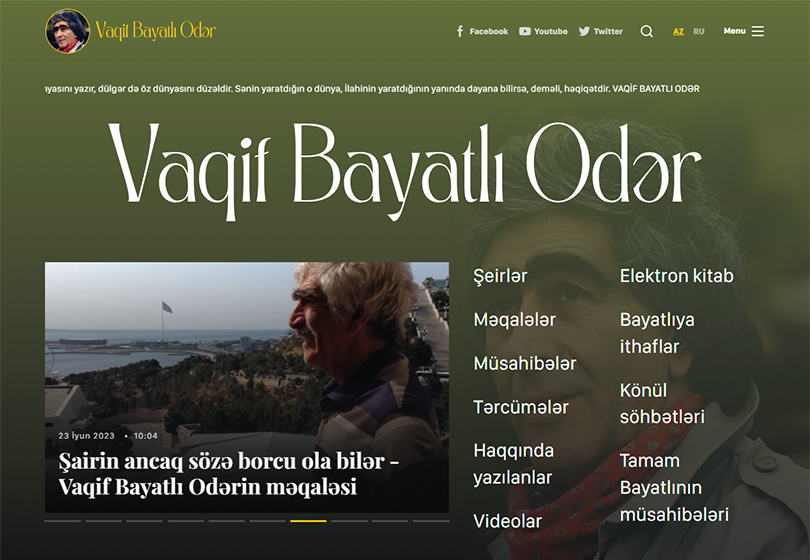Go to Şeirlər section

coord(500,276)
